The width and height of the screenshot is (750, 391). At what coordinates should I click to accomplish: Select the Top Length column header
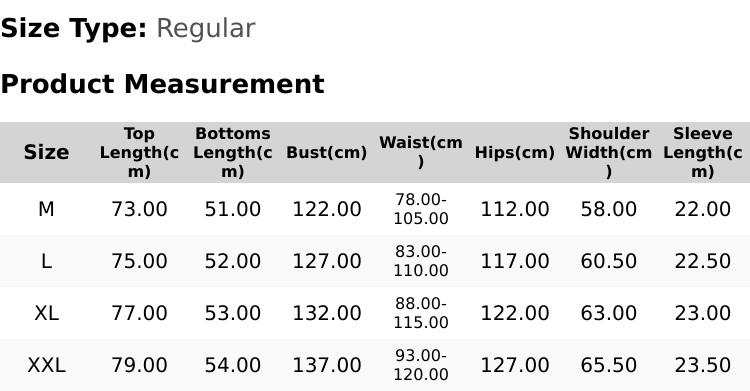139,152
